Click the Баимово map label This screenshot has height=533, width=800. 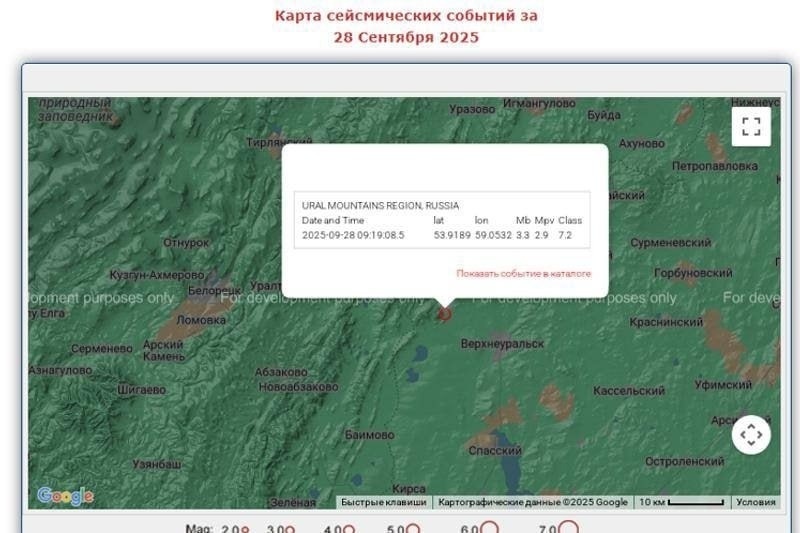point(369,435)
